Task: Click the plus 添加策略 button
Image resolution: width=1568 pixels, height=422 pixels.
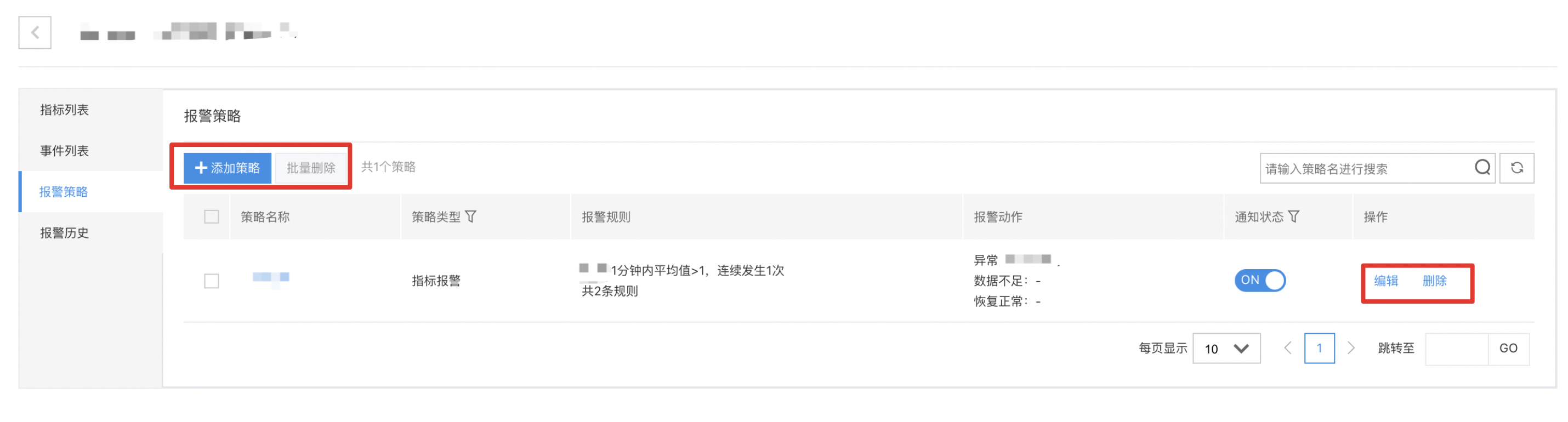Action: [x=227, y=168]
